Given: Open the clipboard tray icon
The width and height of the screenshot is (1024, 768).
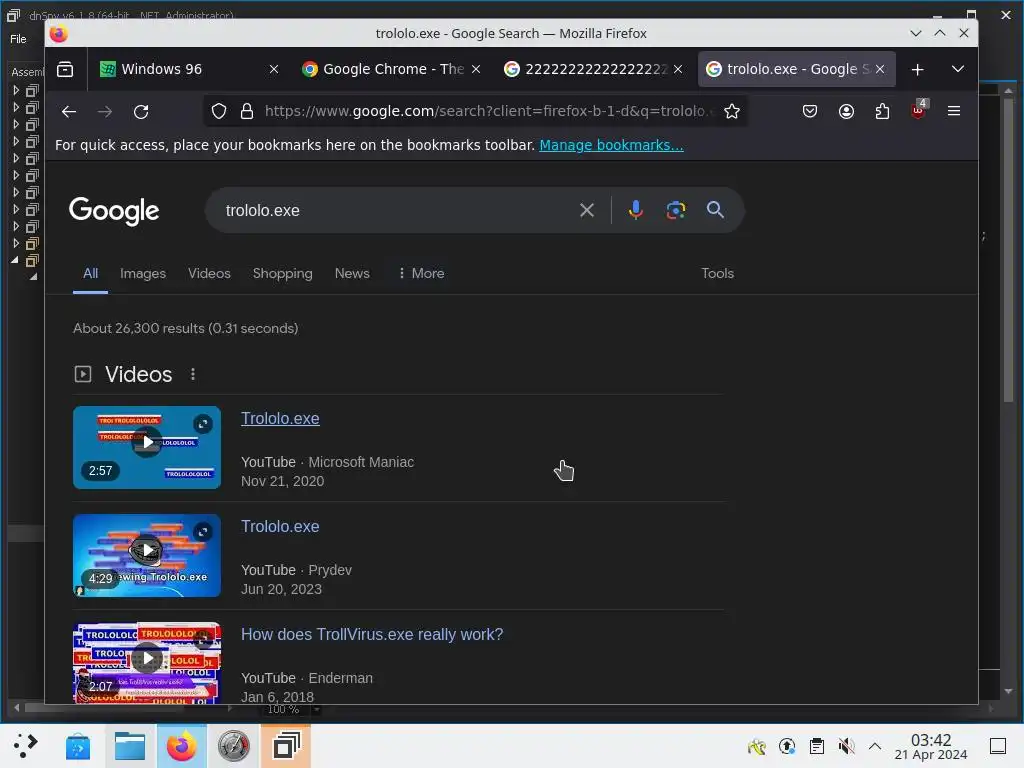Looking at the screenshot, I should [x=816, y=746].
